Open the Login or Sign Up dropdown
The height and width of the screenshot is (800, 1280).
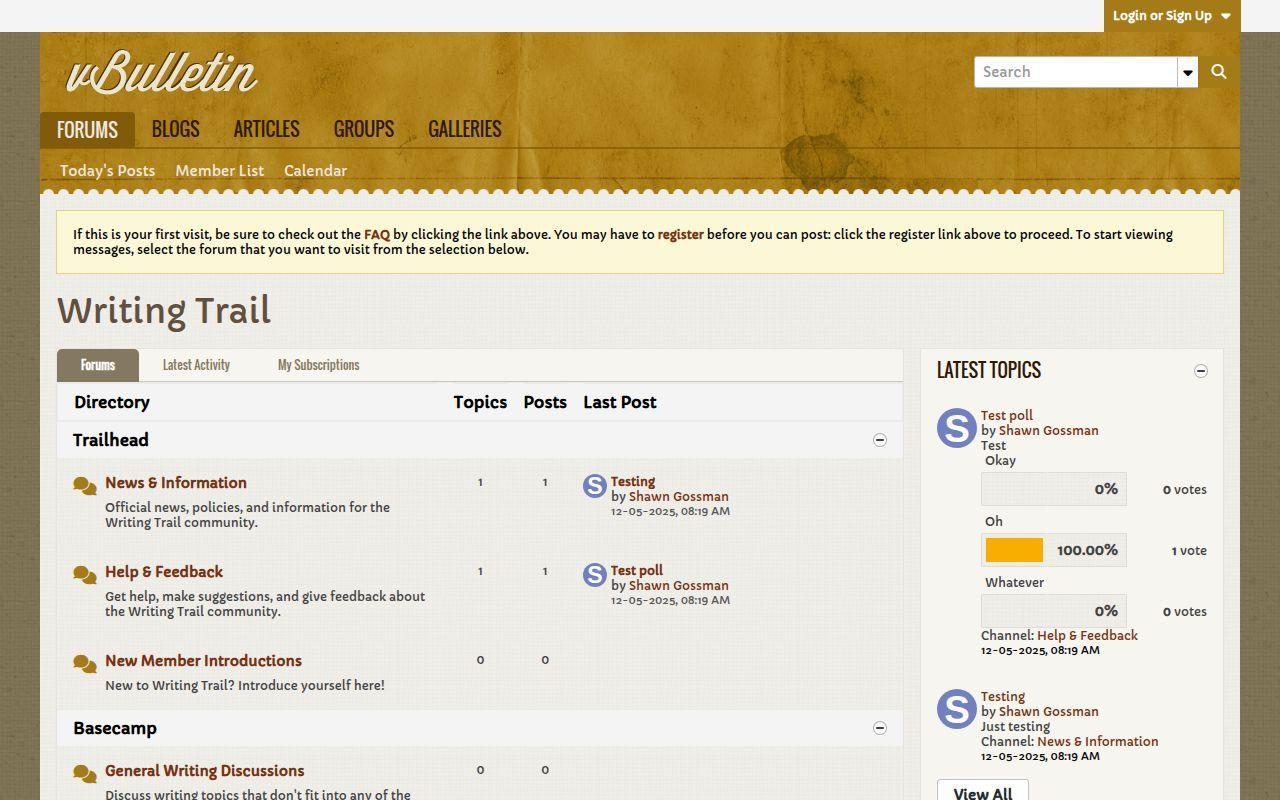pyautogui.click(x=1171, y=16)
